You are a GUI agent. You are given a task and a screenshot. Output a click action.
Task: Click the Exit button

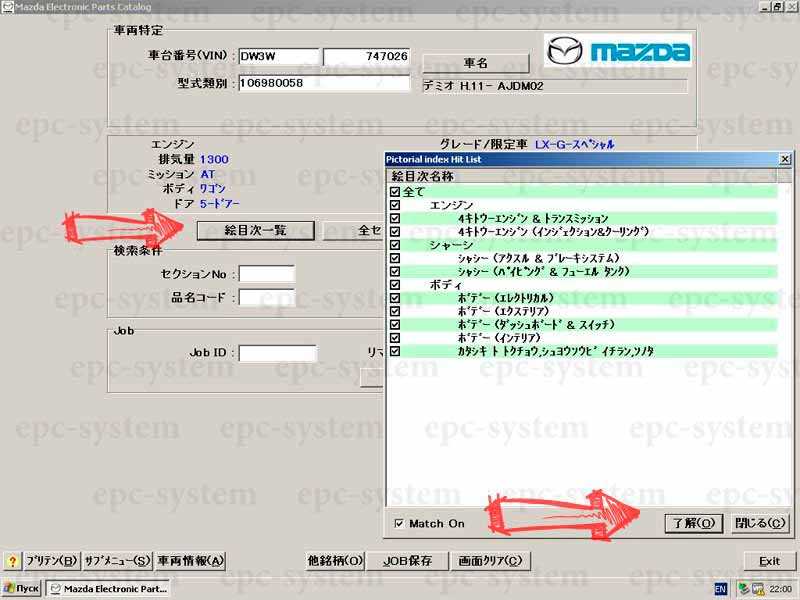tap(769, 561)
